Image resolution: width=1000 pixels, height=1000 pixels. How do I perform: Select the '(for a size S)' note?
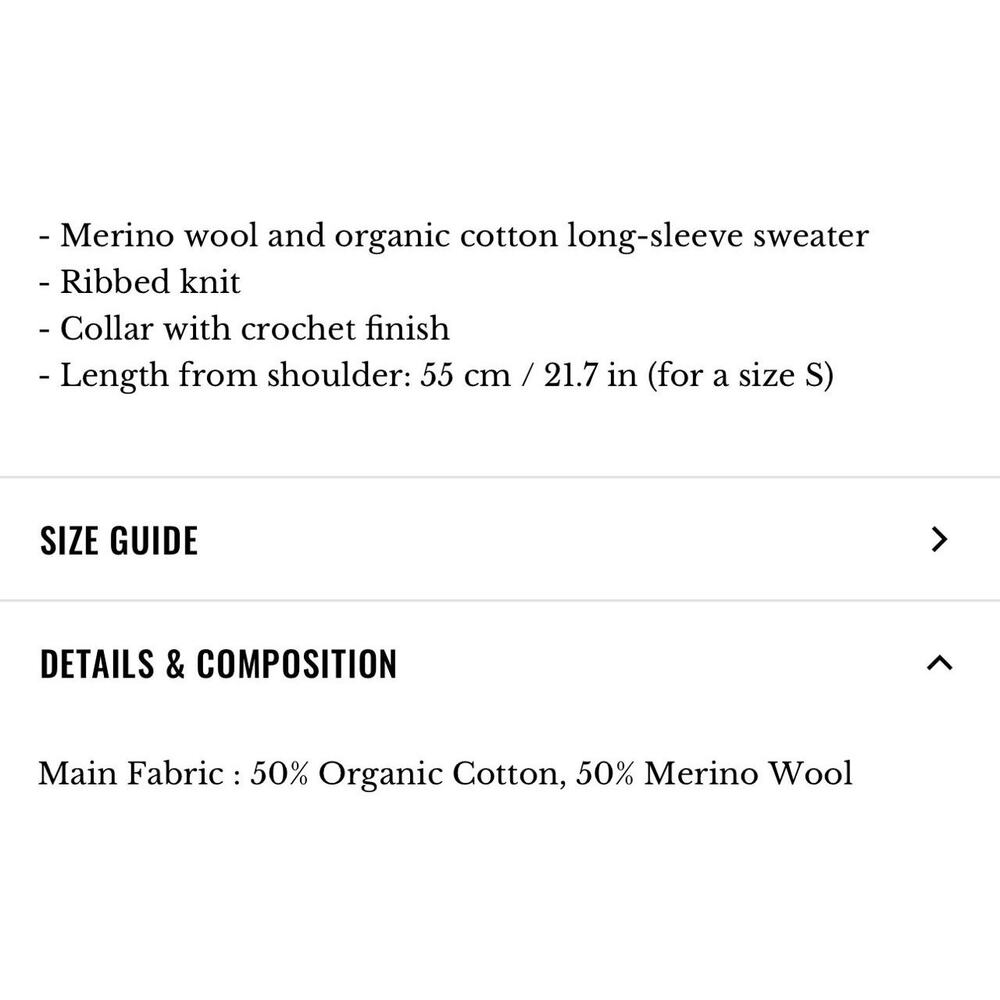tap(740, 375)
